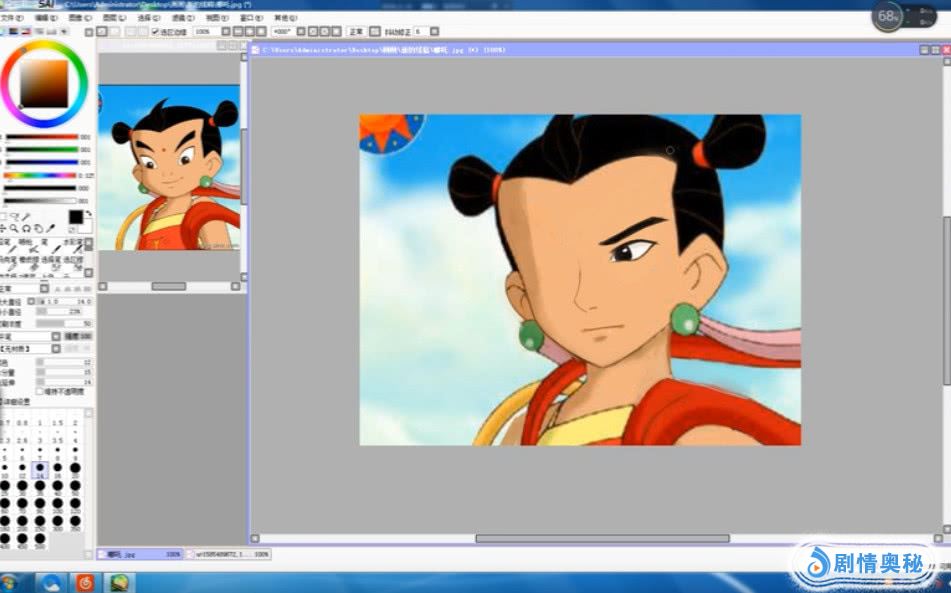
Task: Select the lasso selection tool
Action: 15,216
